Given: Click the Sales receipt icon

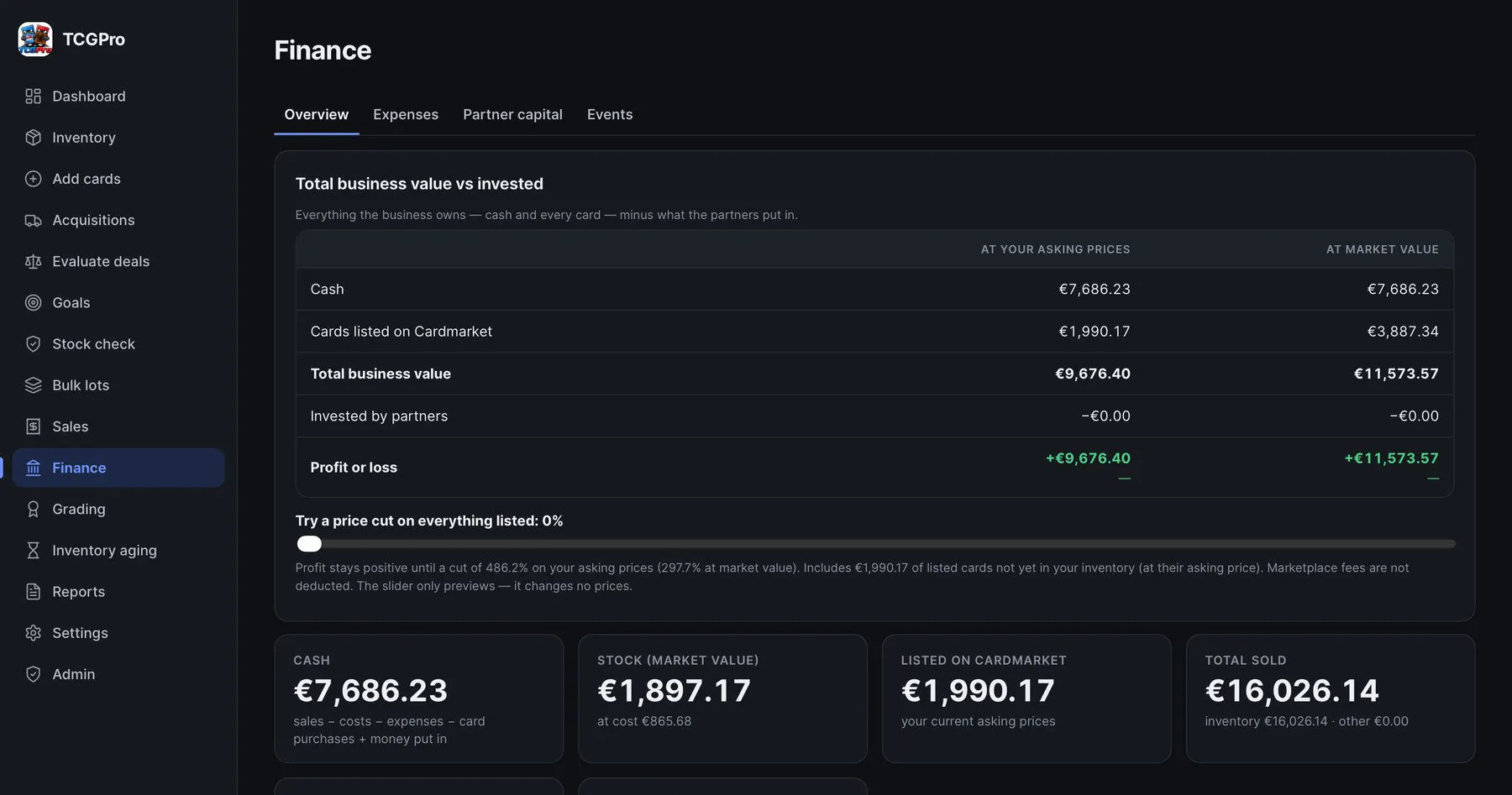Looking at the screenshot, I should (33, 426).
